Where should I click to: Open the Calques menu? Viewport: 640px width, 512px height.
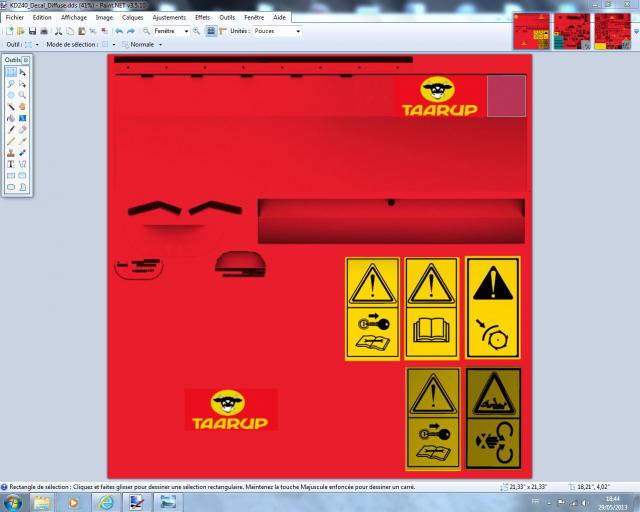pos(133,18)
